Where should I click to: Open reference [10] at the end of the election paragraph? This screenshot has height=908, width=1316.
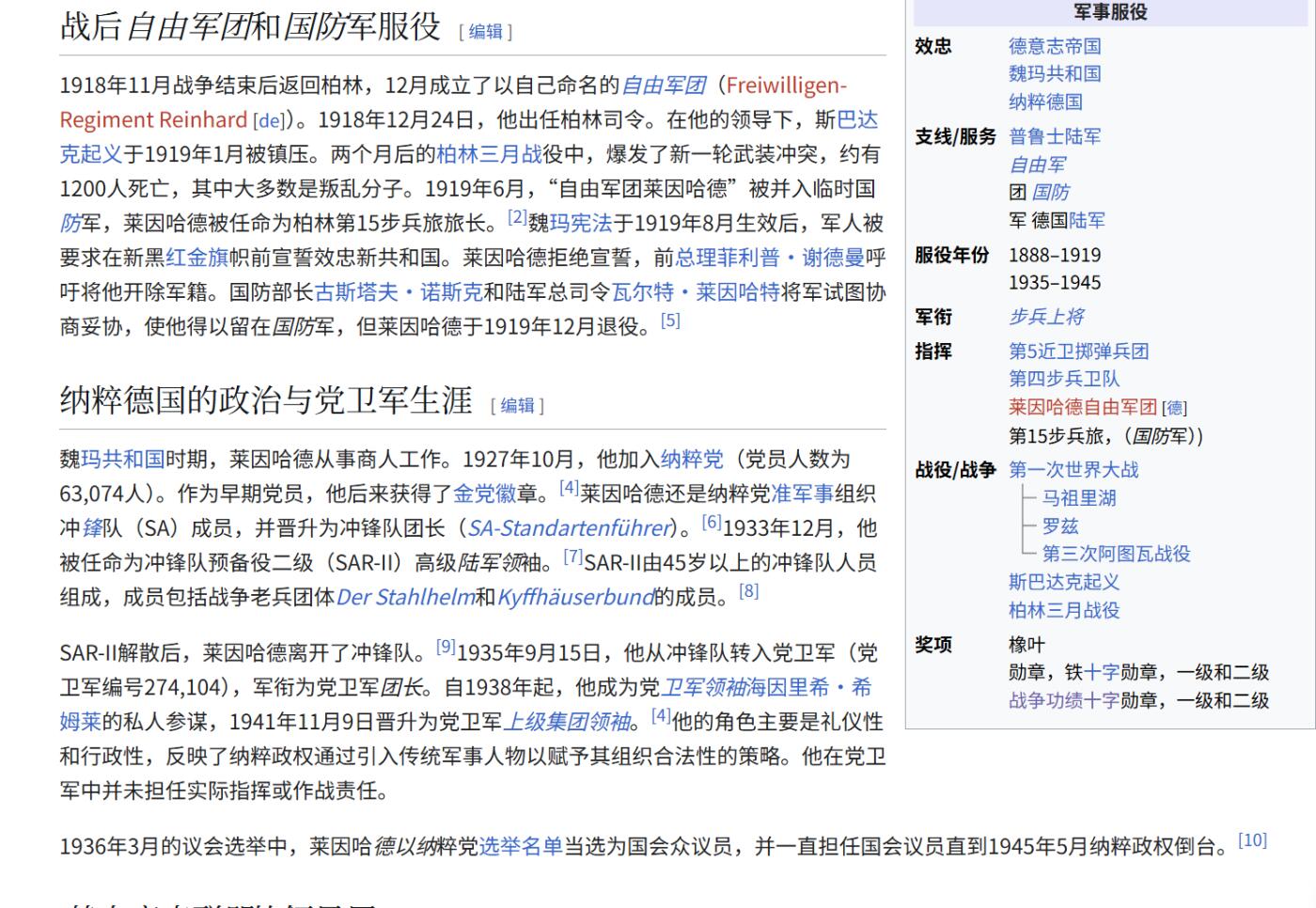pos(1251,838)
